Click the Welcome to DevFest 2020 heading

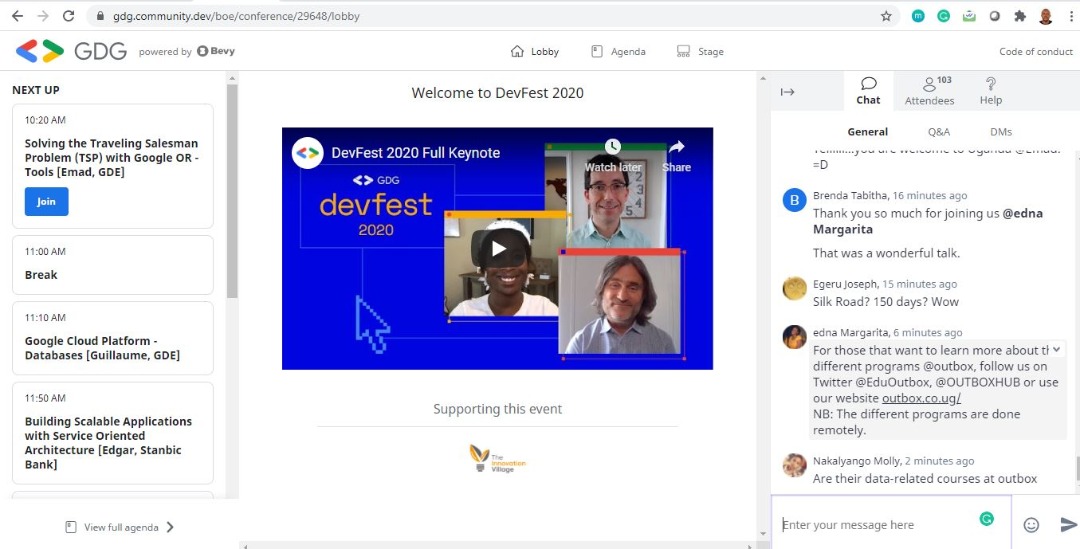click(497, 93)
